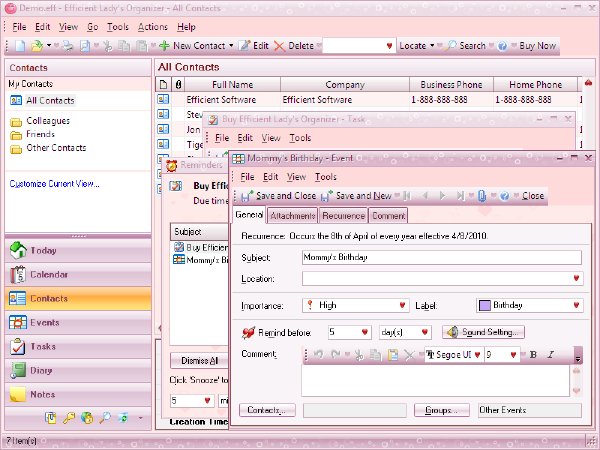Click the Contacts... button in Event window
The image size is (600, 450).
click(x=267, y=410)
